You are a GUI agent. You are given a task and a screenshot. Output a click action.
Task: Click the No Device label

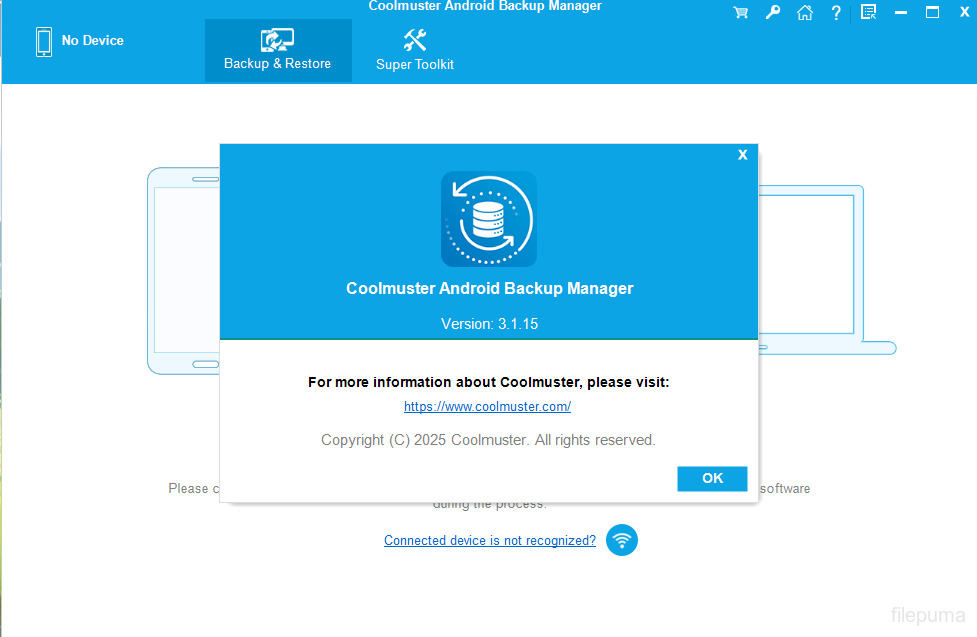pos(93,40)
